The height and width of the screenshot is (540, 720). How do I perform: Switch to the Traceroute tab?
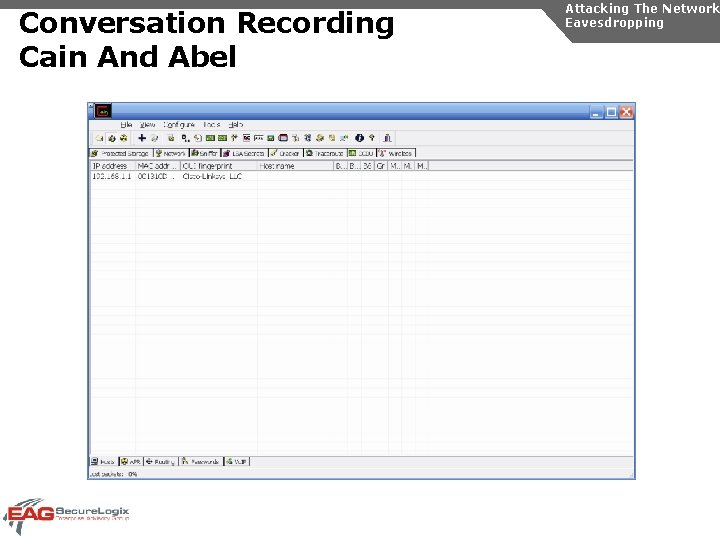(325, 153)
